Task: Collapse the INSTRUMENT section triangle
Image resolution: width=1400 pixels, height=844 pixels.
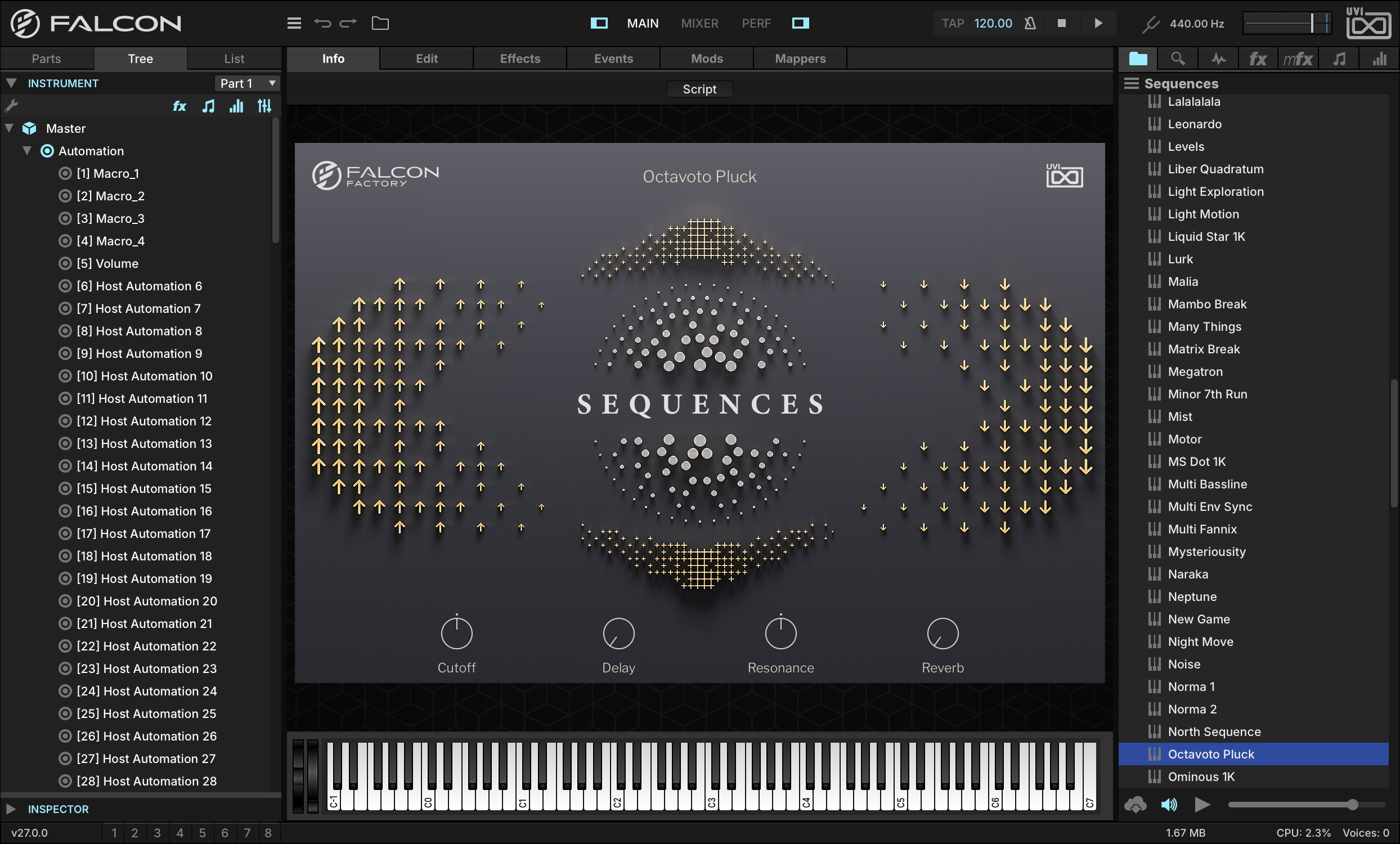Action: point(11,83)
